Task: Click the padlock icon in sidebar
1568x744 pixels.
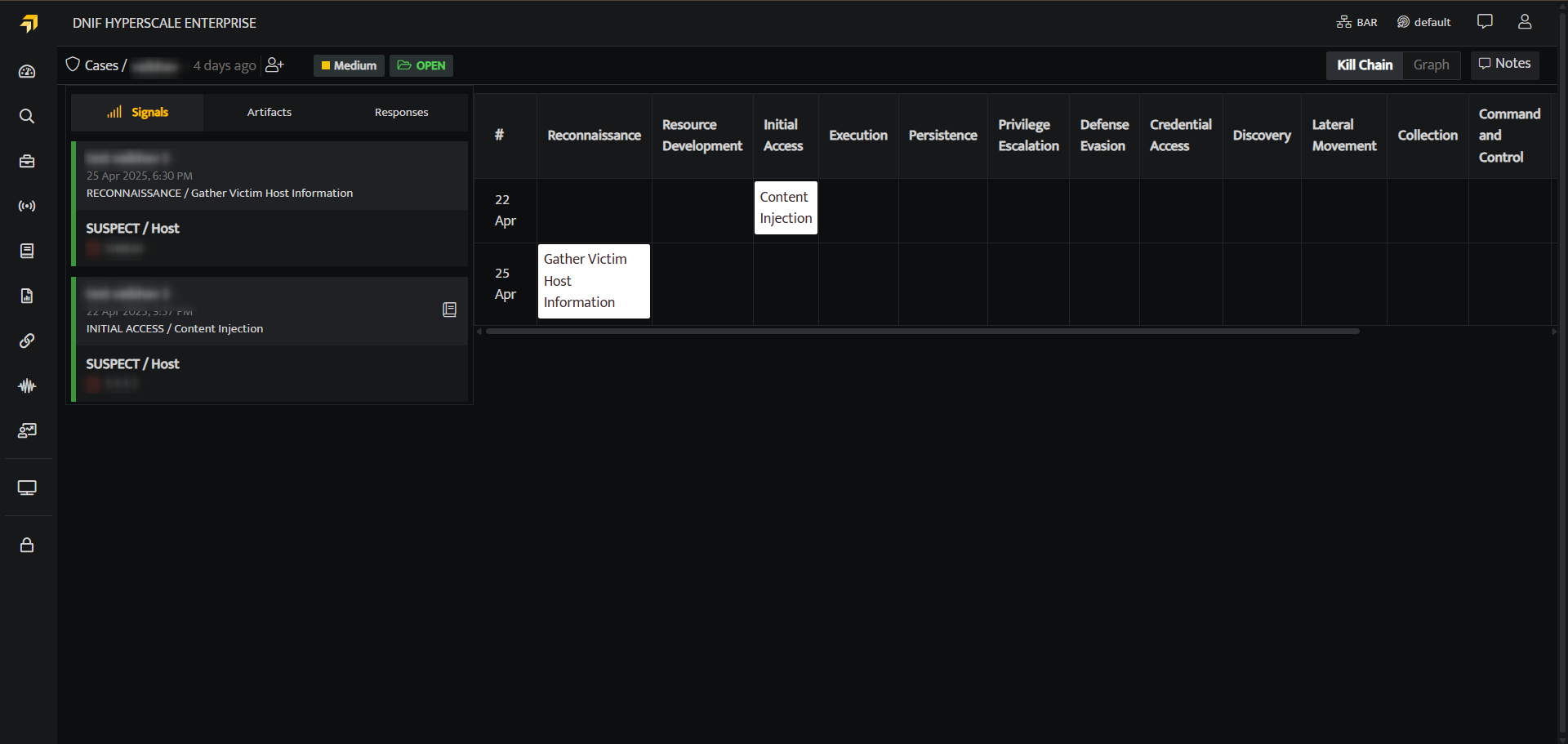Action: 27,545
